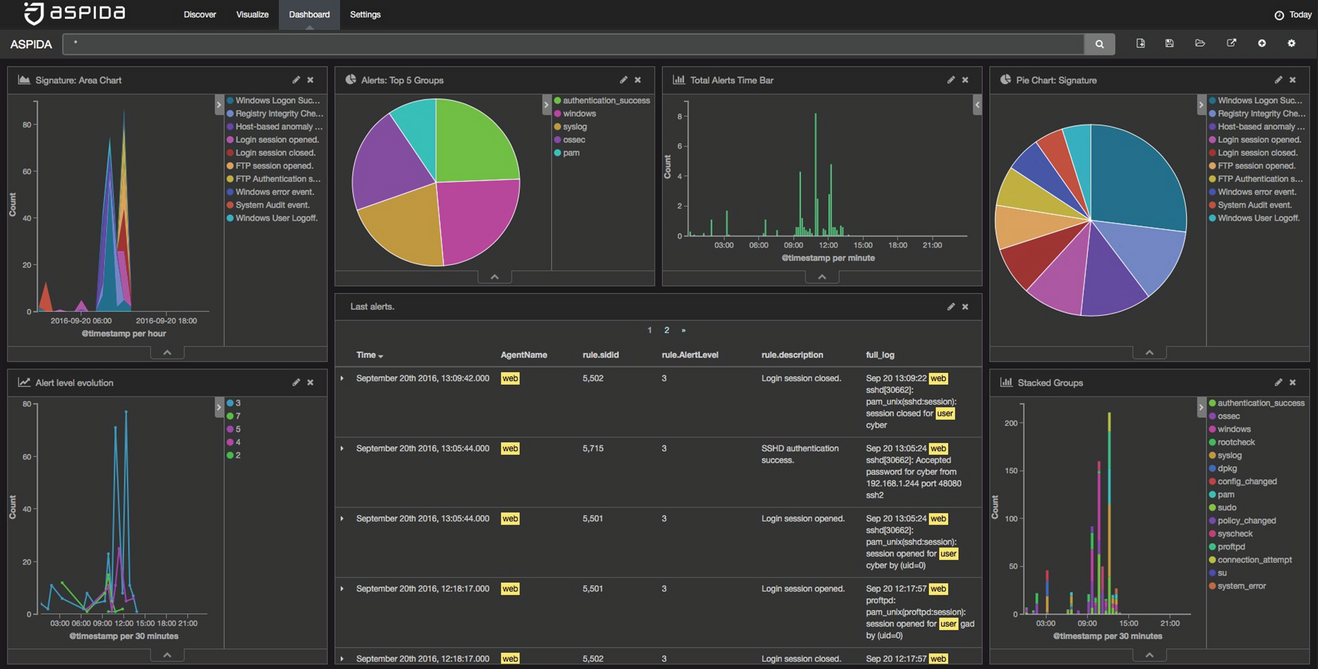Toggle legend of Alerts: Top 5 Groups
1318x669 pixels.
(x=547, y=104)
